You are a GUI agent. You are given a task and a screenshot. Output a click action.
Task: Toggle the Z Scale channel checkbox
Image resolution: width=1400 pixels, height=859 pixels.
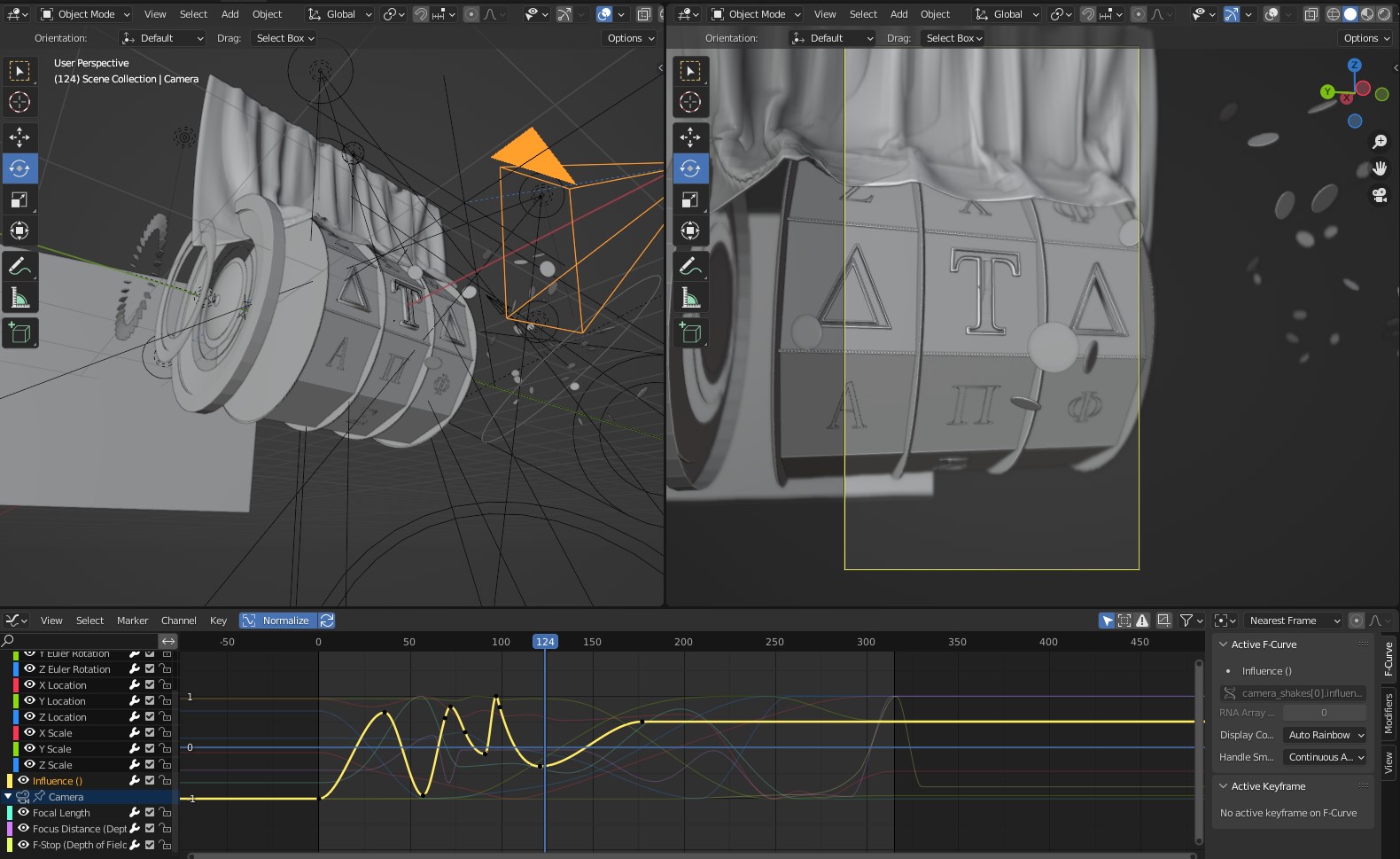[150, 765]
